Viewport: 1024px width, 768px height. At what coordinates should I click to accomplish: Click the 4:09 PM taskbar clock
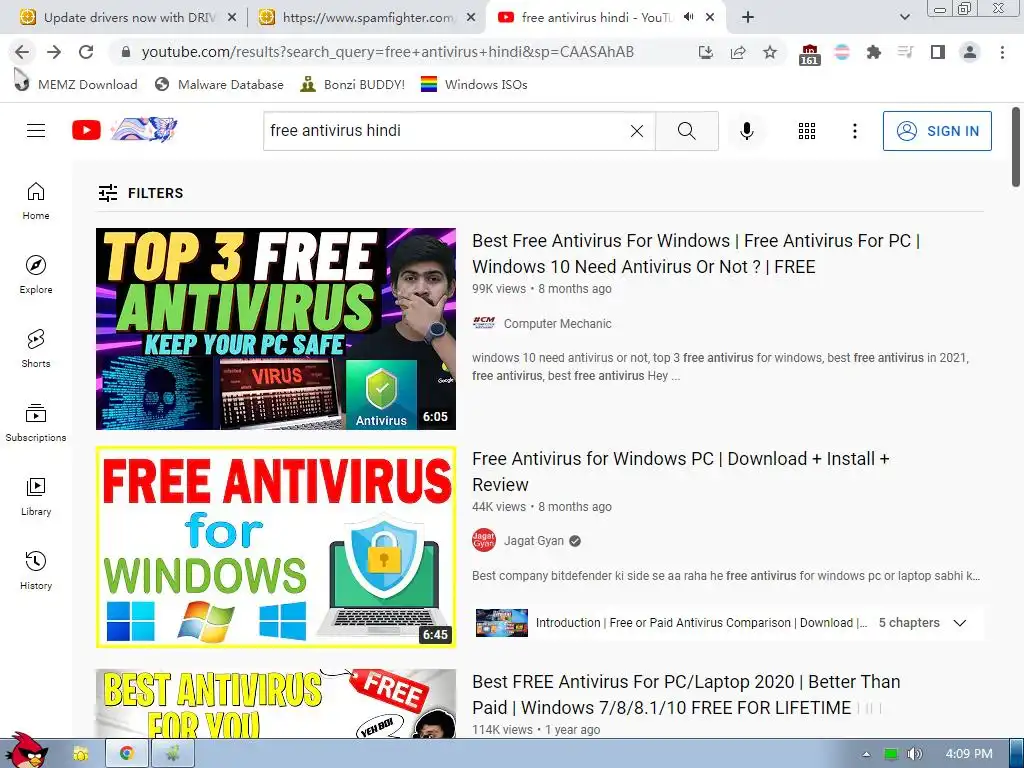968,754
